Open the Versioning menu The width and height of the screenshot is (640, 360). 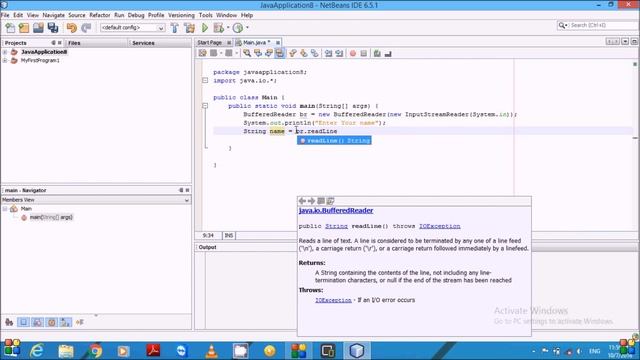pyautogui.click(x=181, y=15)
